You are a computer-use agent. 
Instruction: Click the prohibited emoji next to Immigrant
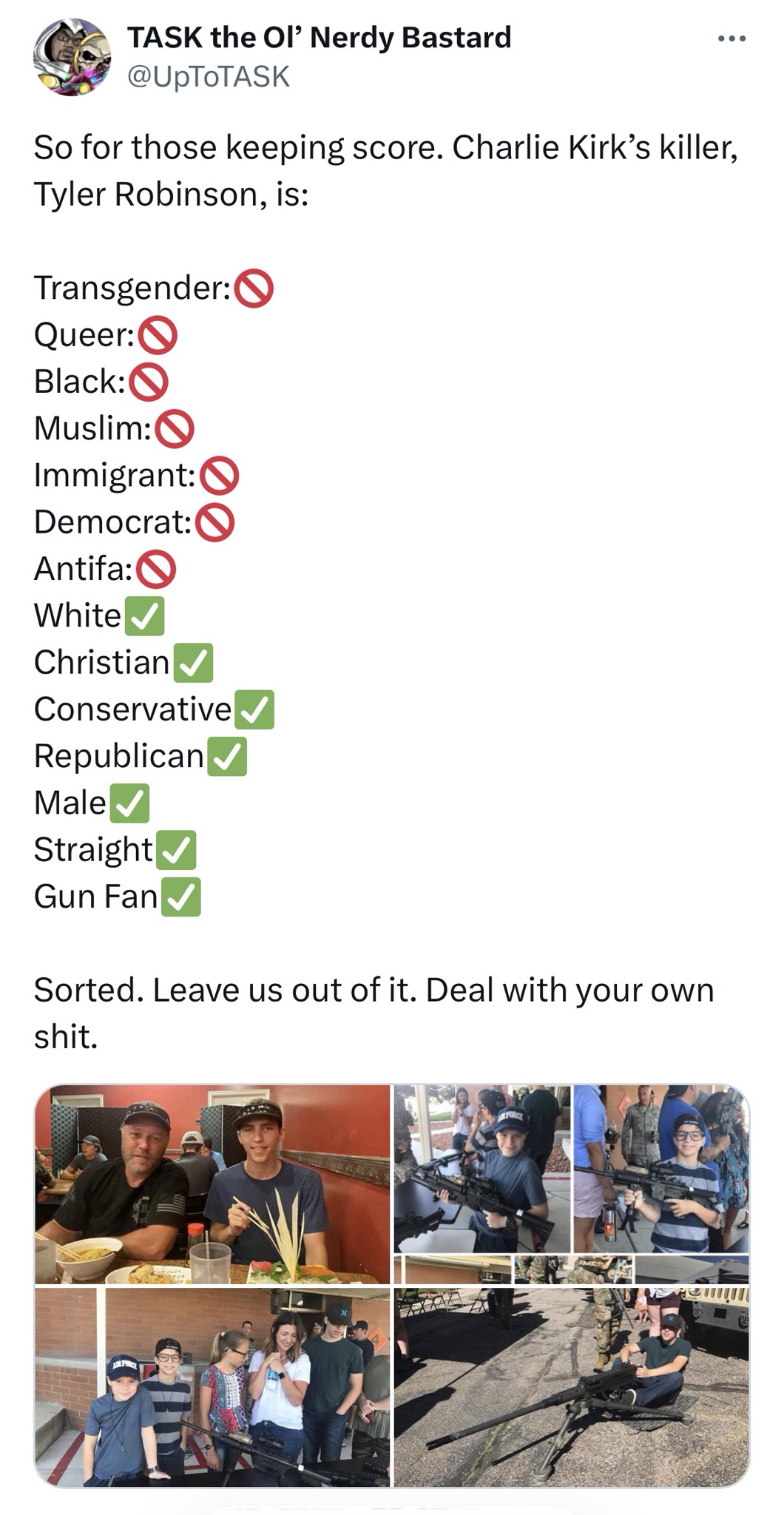[219, 476]
